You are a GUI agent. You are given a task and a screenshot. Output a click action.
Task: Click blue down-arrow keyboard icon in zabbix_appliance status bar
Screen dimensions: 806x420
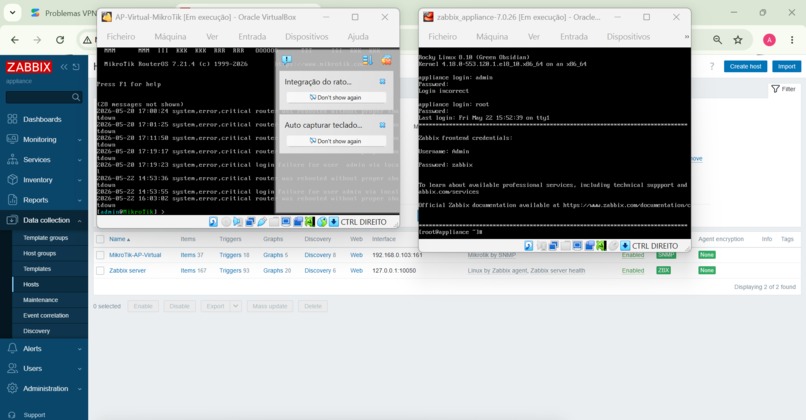click(x=625, y=246)
